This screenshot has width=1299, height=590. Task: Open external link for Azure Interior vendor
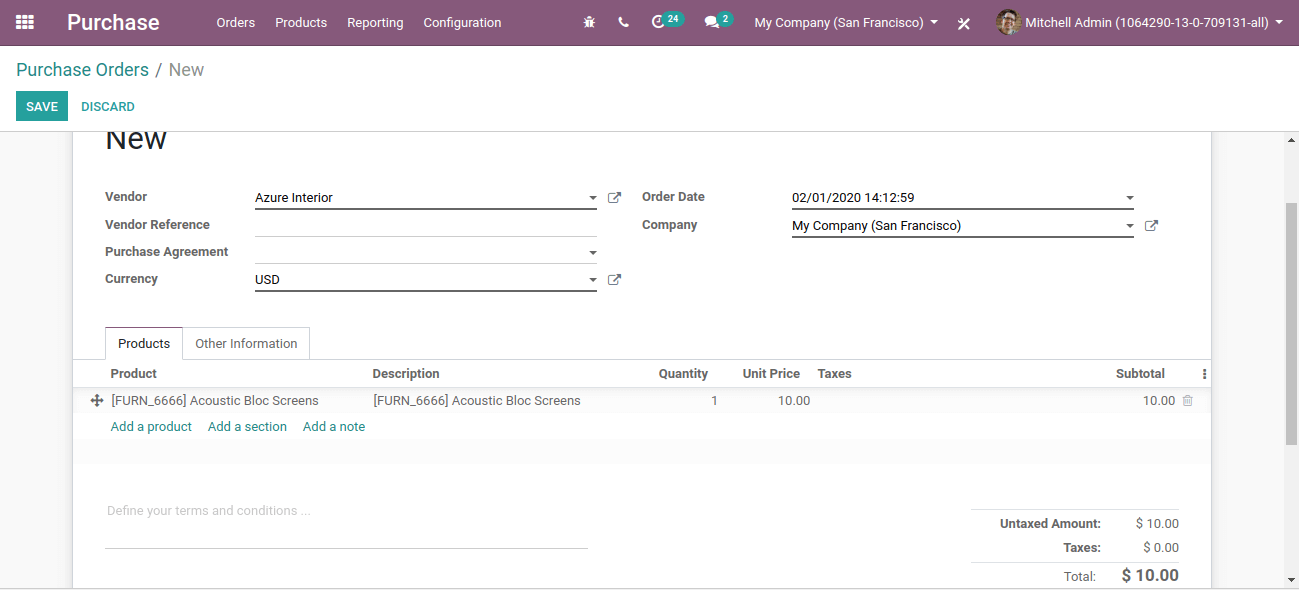(x=615, y=198)
